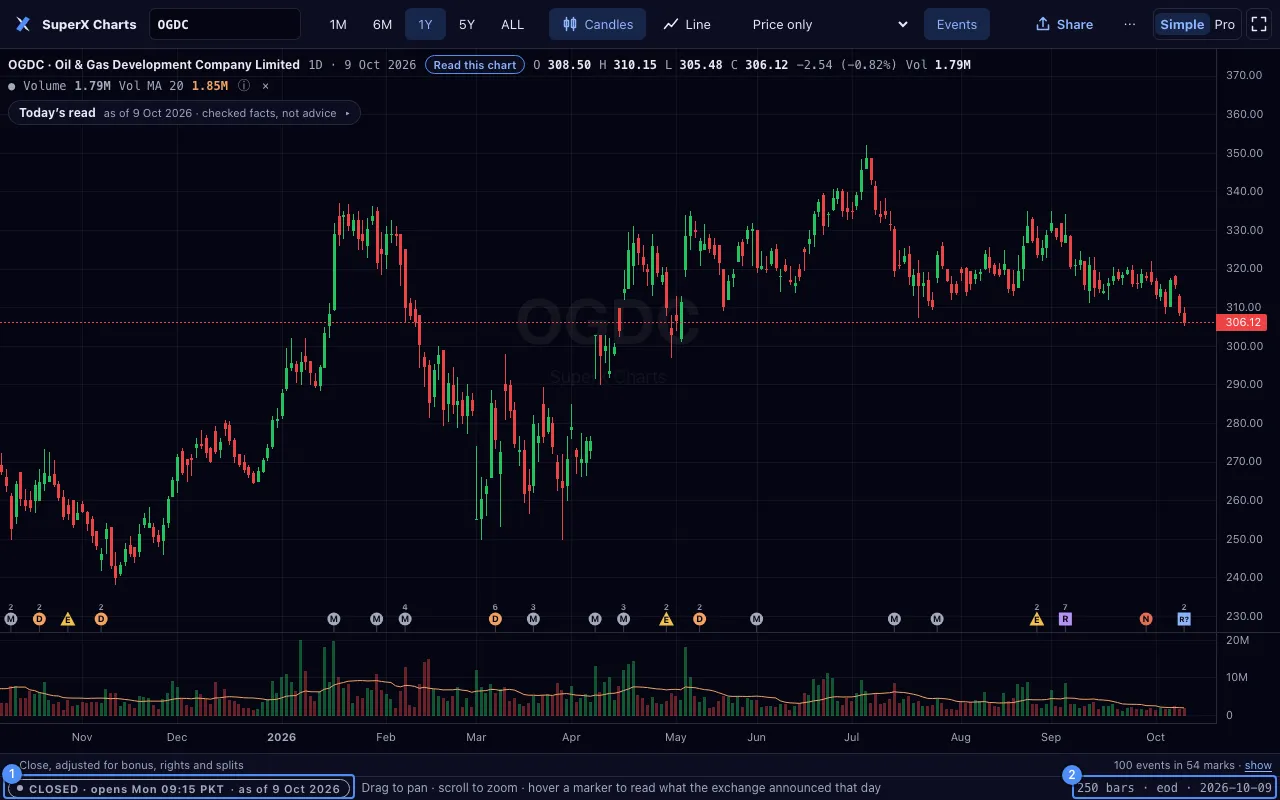This screenshot has width=1280, height=800.
Task: Switch to Simple mode
Action: tap(1182, 24)
